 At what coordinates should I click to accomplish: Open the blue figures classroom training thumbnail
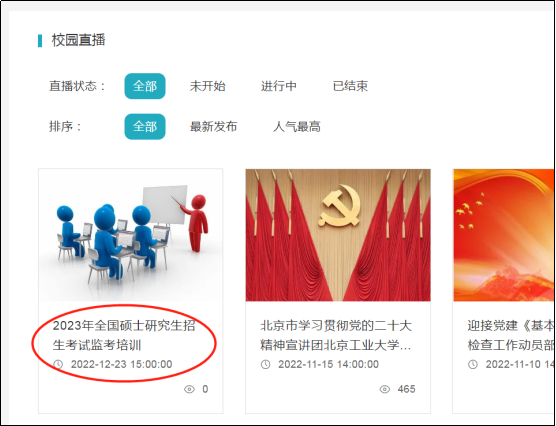(131, 235)
